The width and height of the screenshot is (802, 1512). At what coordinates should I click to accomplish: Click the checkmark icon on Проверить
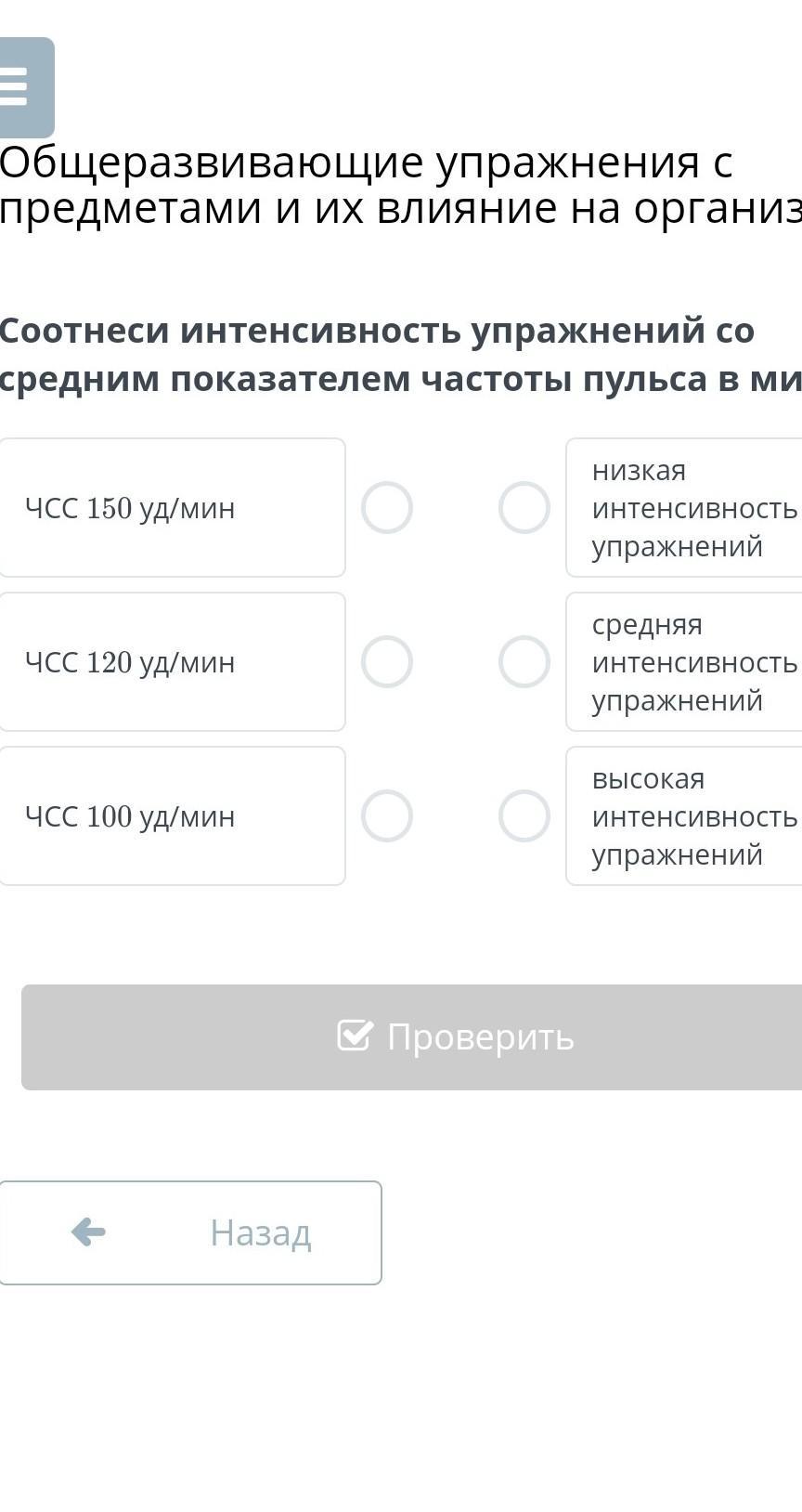[355, 1036]
